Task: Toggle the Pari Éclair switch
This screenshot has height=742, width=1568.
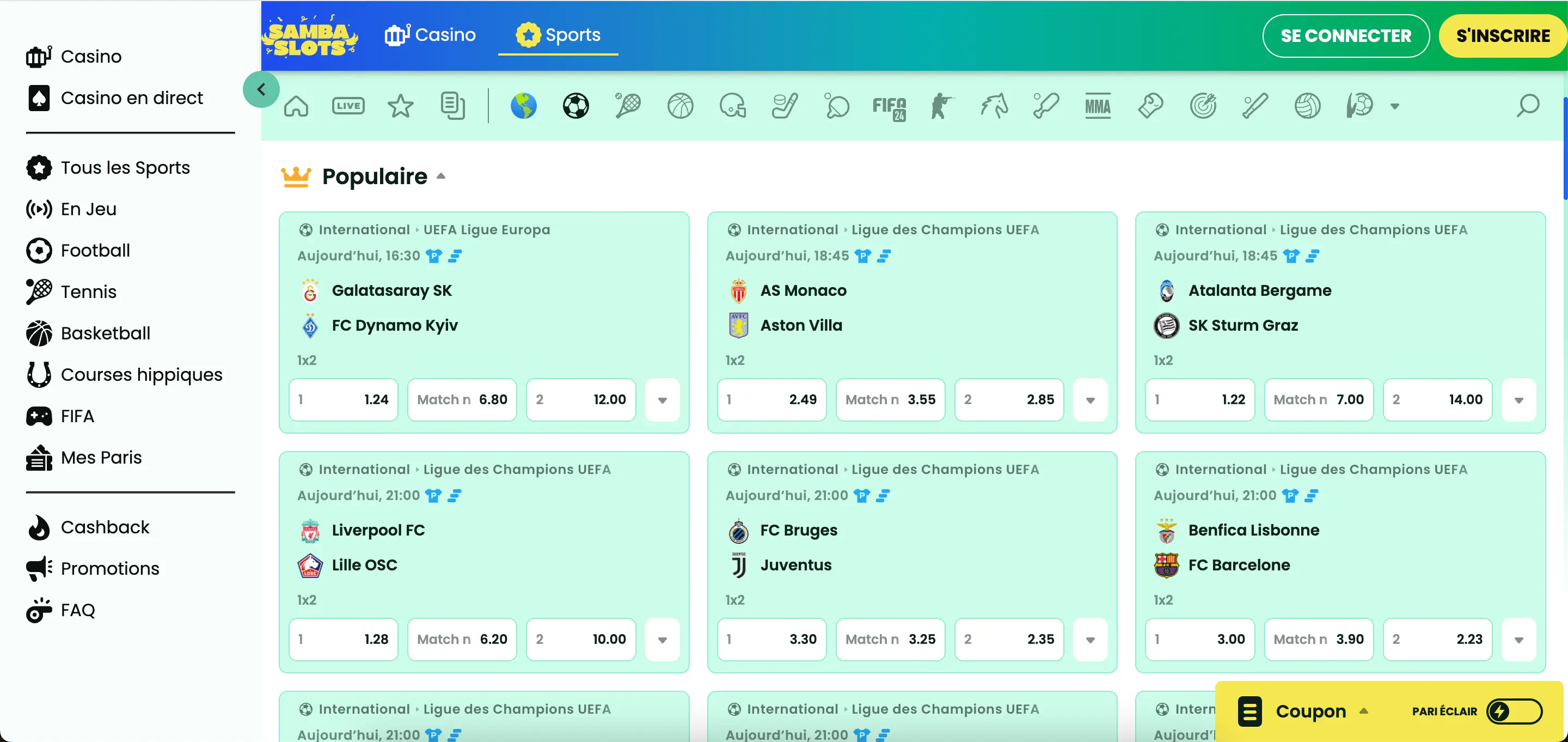Action: (1514, 711)
